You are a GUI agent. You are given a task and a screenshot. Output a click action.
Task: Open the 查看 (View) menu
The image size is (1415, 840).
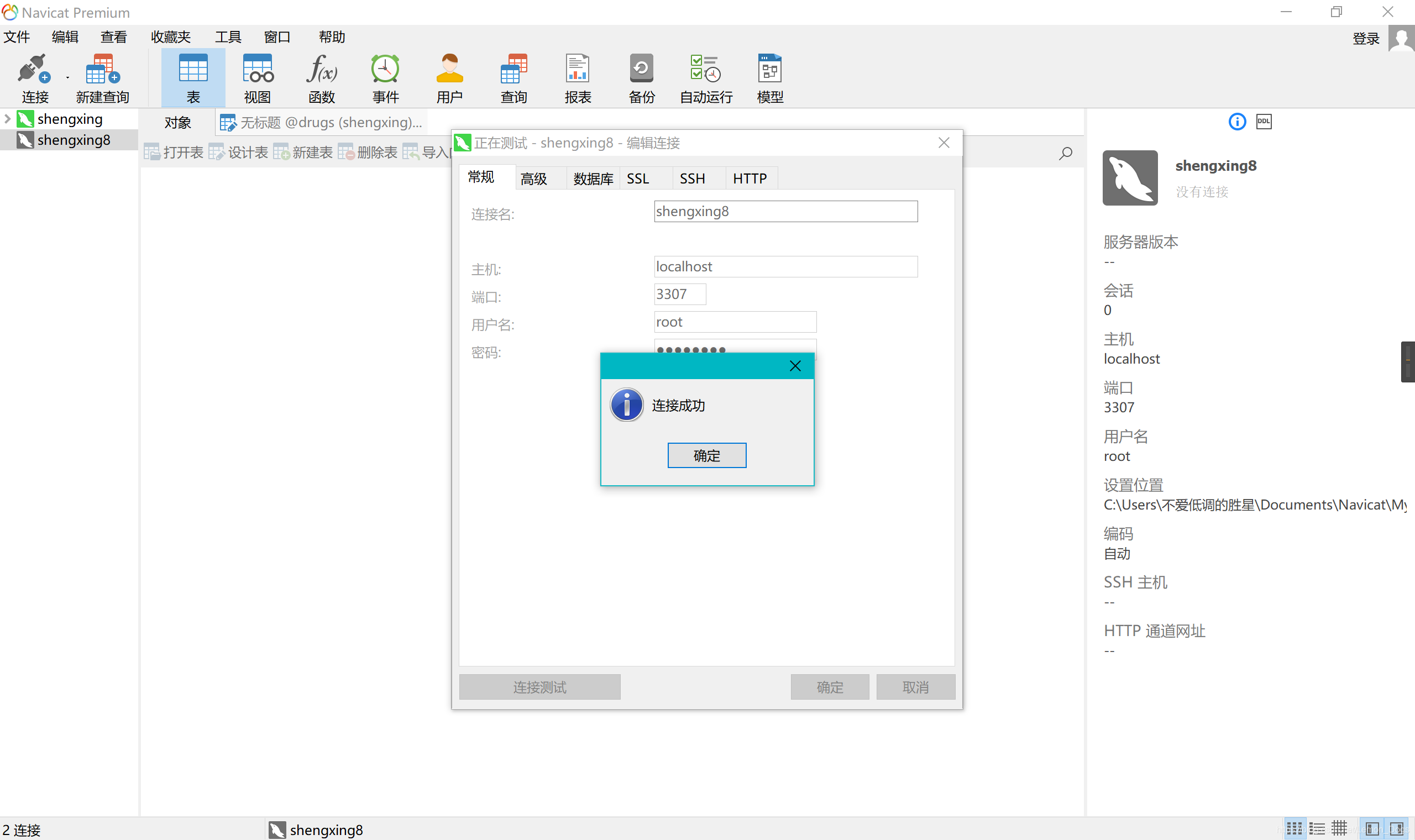pos(114,38)
